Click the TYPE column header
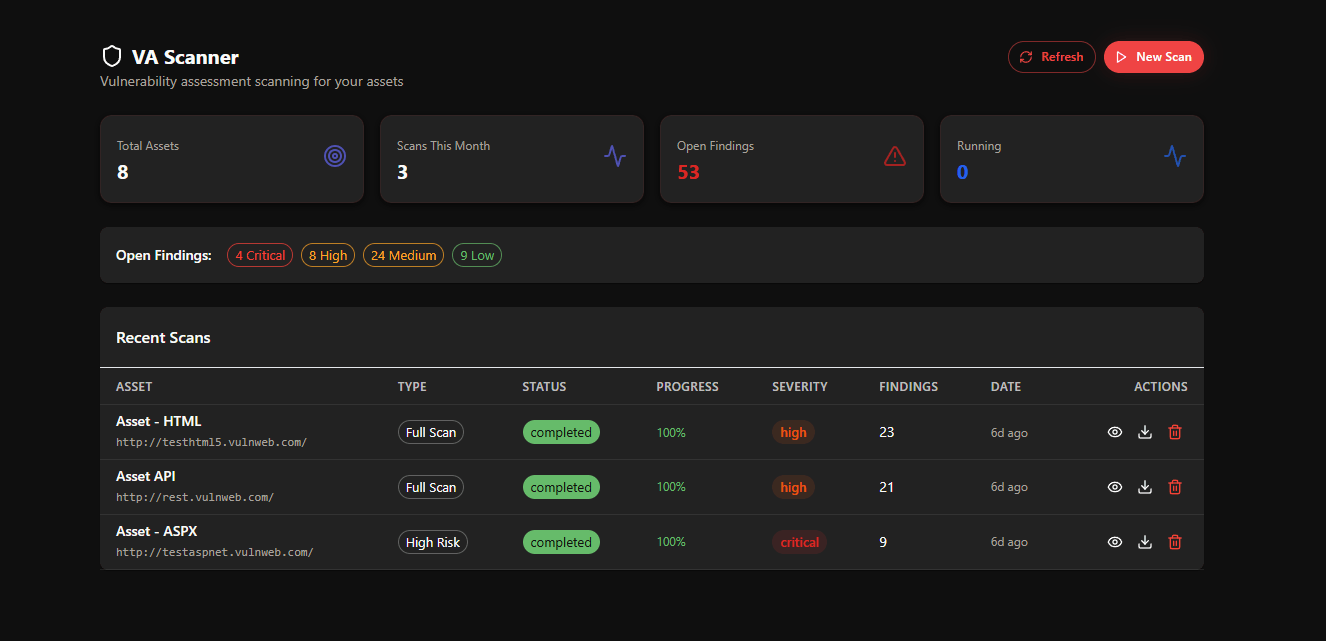Image resolution: width=1326 pixels, height=641 pixels. [x=412, y=387]
